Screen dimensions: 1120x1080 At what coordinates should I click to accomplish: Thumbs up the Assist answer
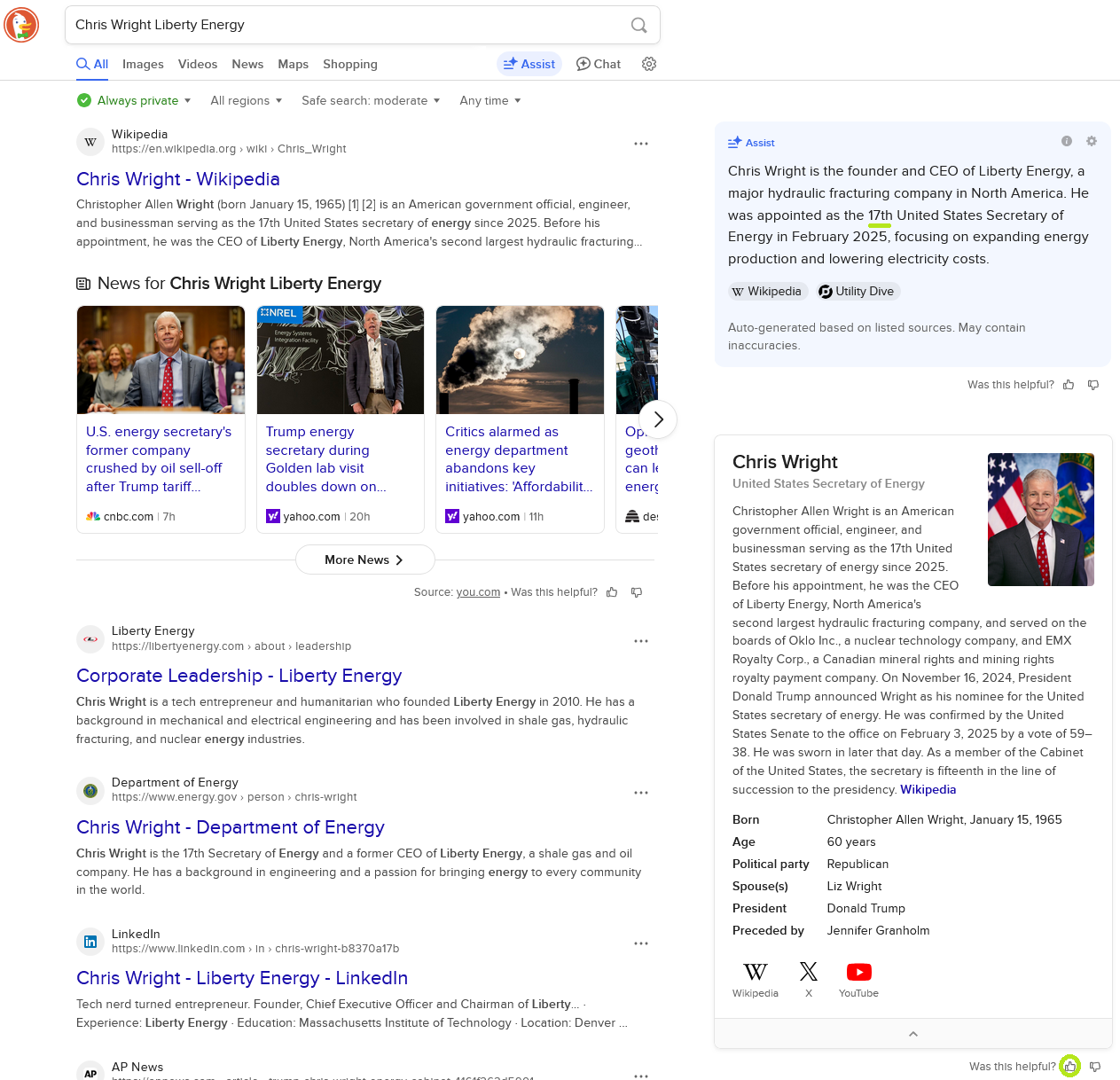(1069, 385)
